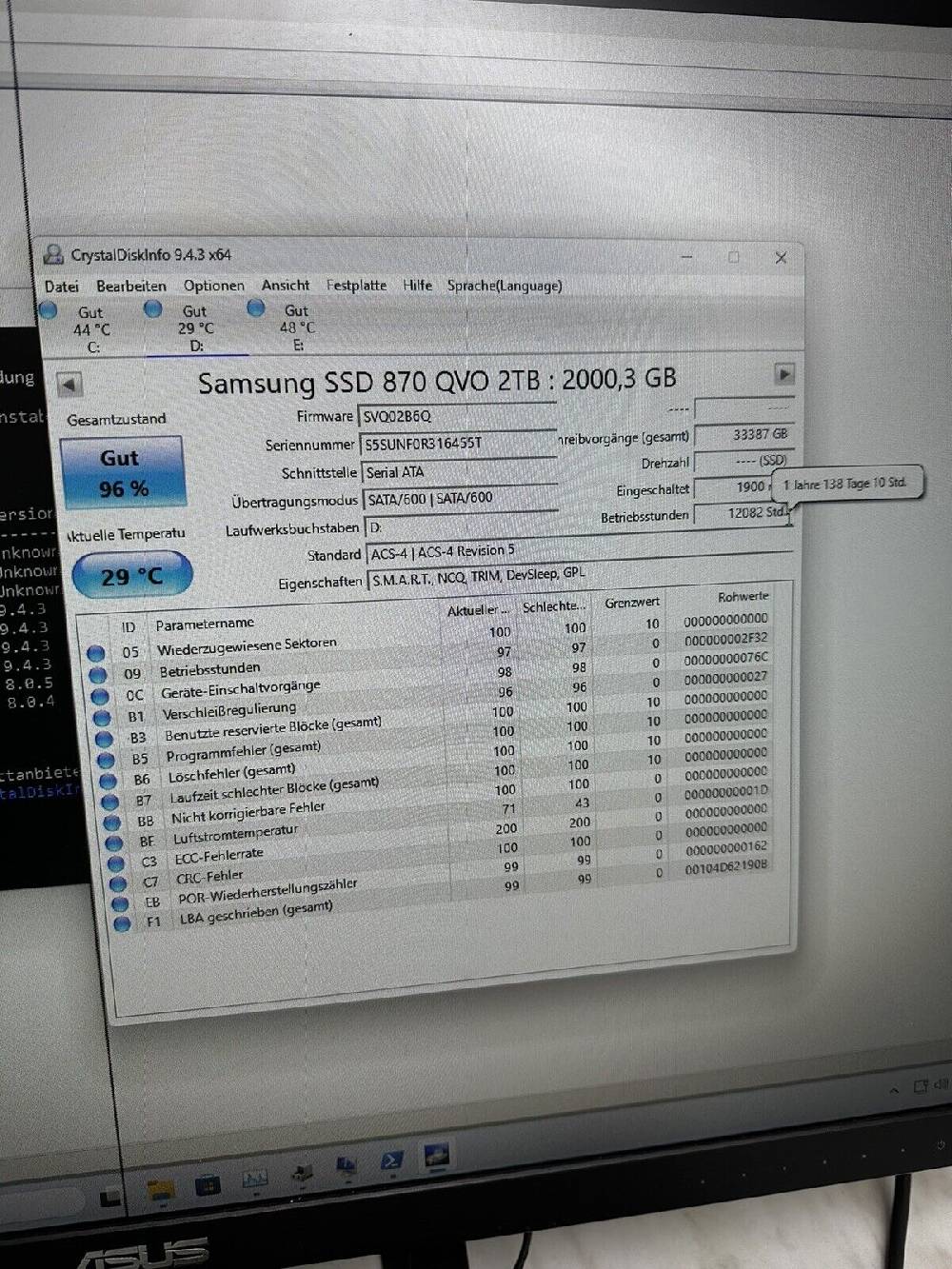Open File Explorer from the taskbar

[161, 1189]
